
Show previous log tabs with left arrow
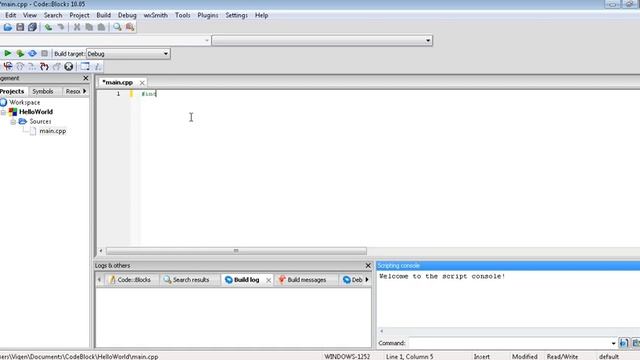coord(99,280)
